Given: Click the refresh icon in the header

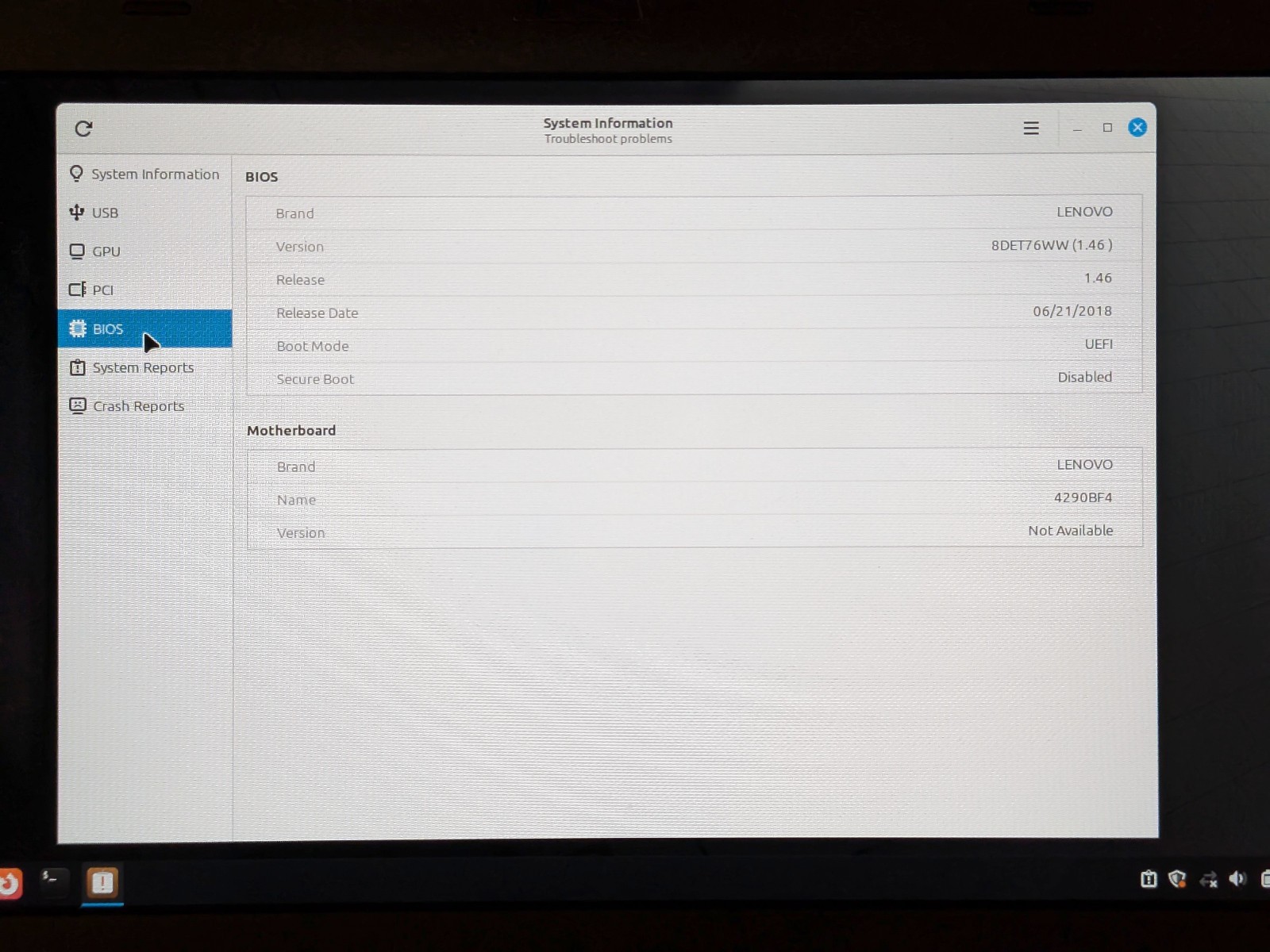Looking at the screenshot, I should 83,129.
